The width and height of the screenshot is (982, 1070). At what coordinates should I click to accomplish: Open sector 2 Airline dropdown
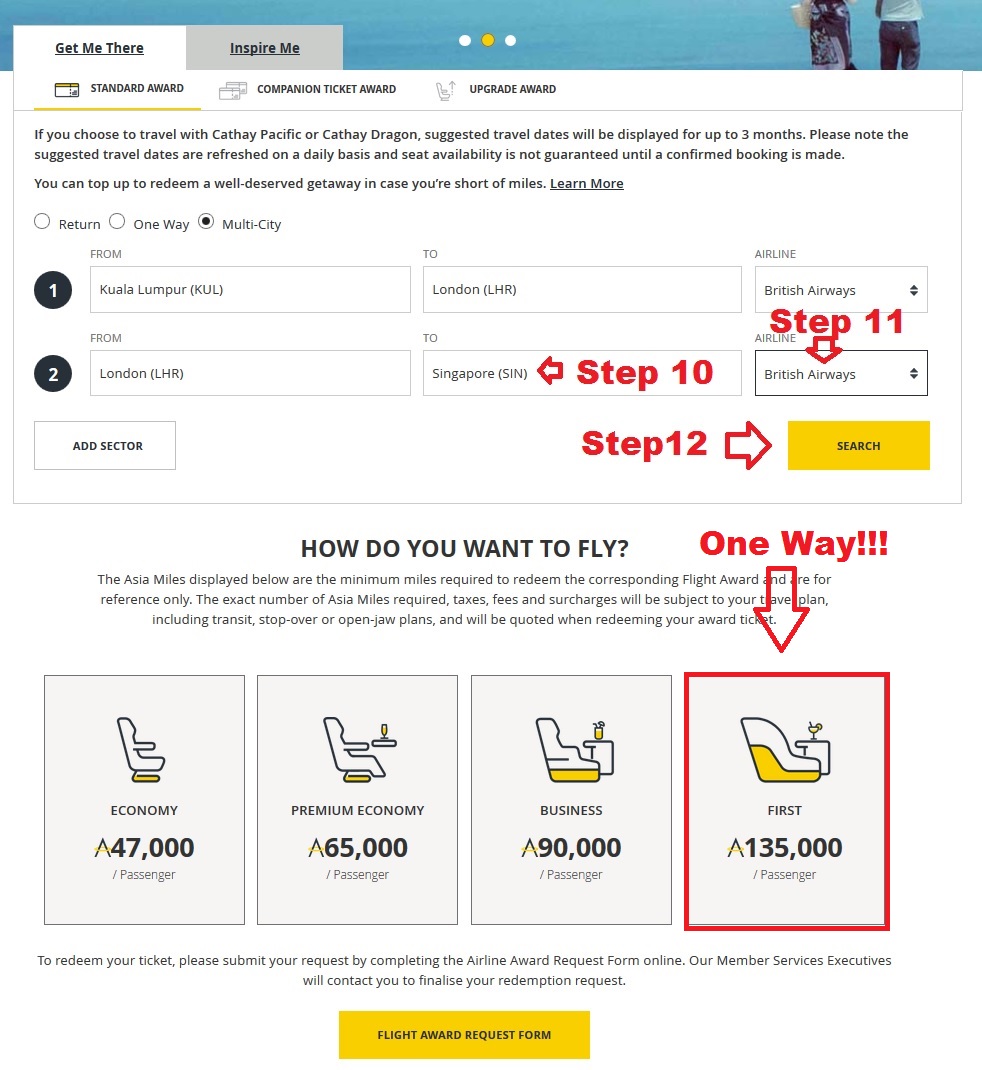(x=841, y=373)
